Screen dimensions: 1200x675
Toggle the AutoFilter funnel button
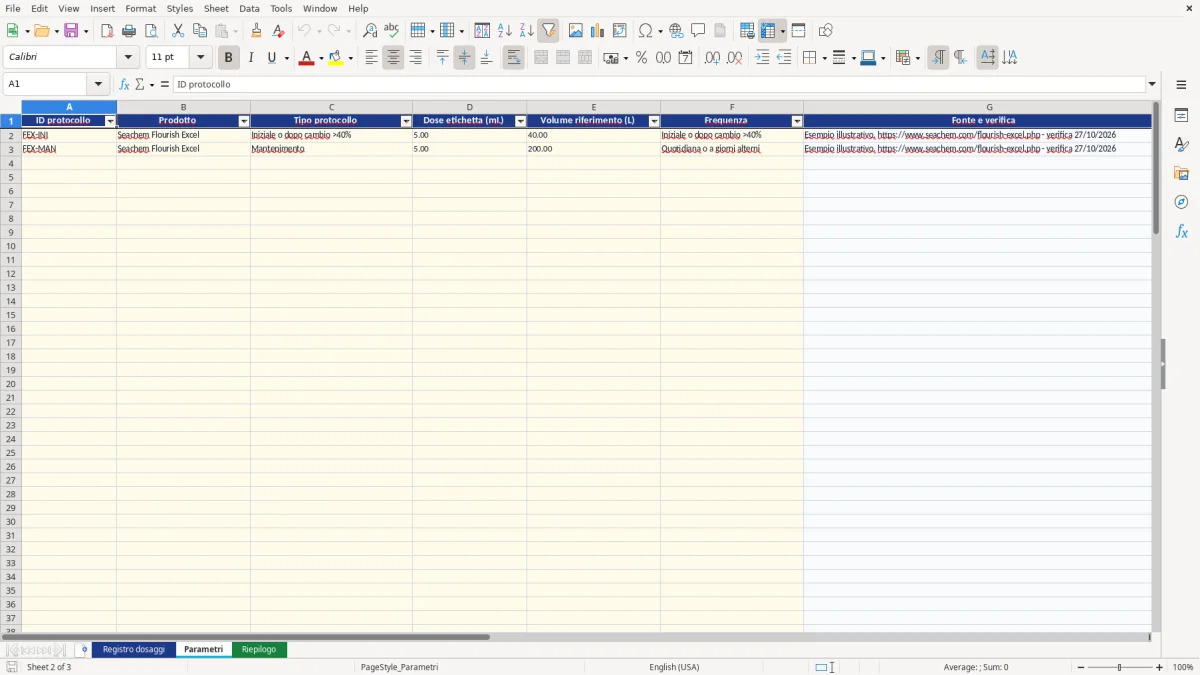(548, 31)
